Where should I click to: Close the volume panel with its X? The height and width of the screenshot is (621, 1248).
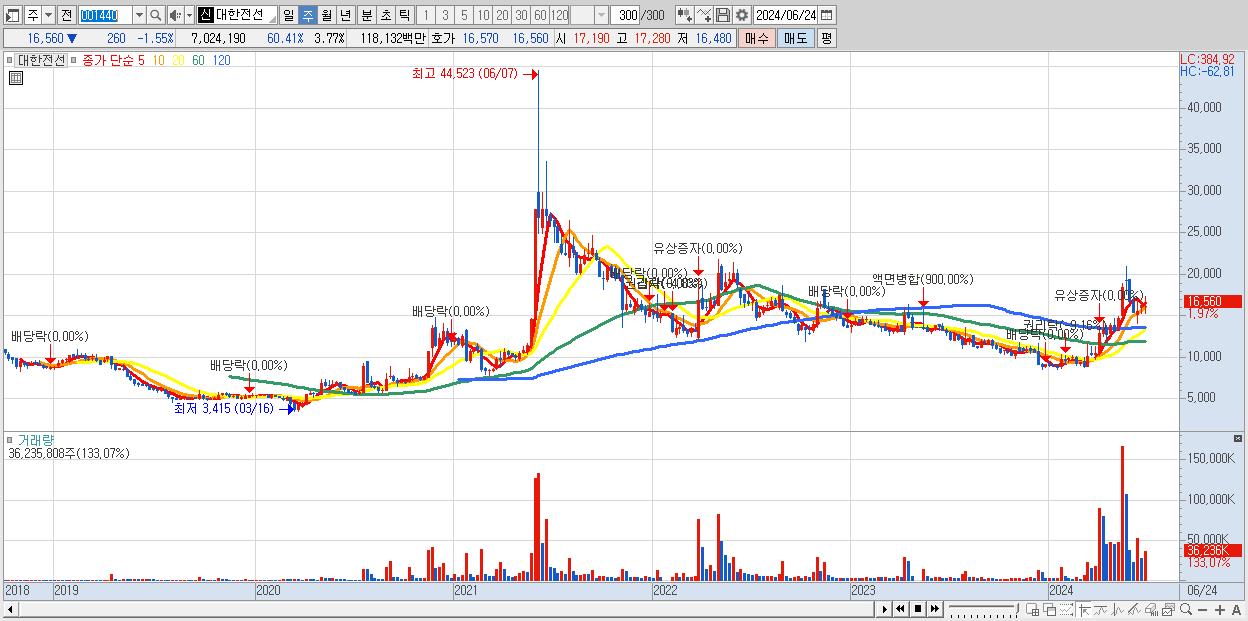(1240, 438)
